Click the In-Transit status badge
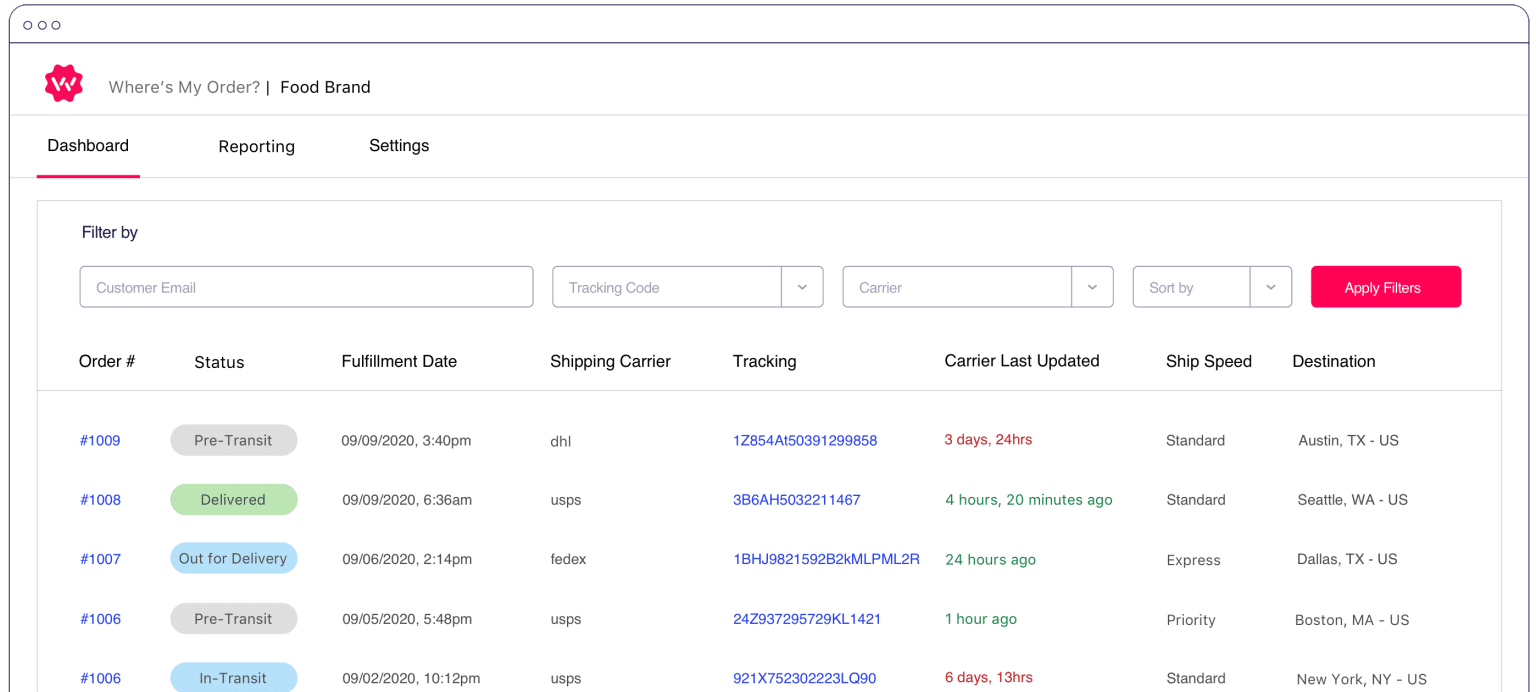 pyautogui.click(x=233, y=678)
